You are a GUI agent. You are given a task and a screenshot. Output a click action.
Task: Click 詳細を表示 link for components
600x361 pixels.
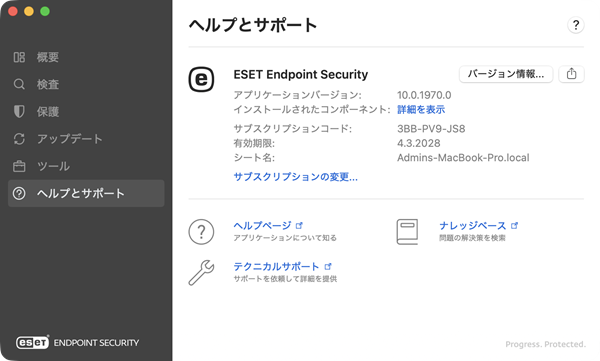coord(421,109)
